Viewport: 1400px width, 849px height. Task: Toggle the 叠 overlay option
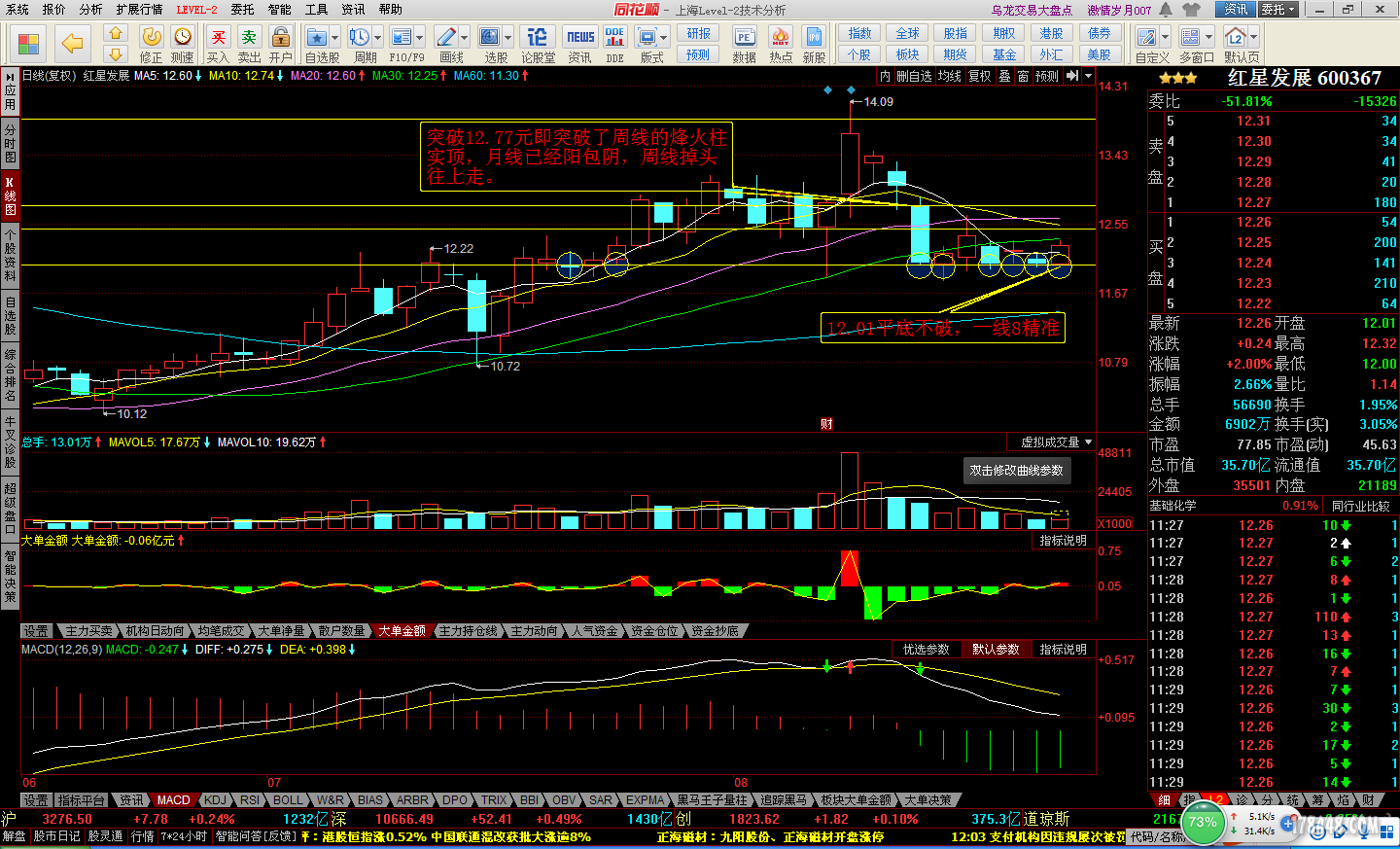click(1004, 76)
